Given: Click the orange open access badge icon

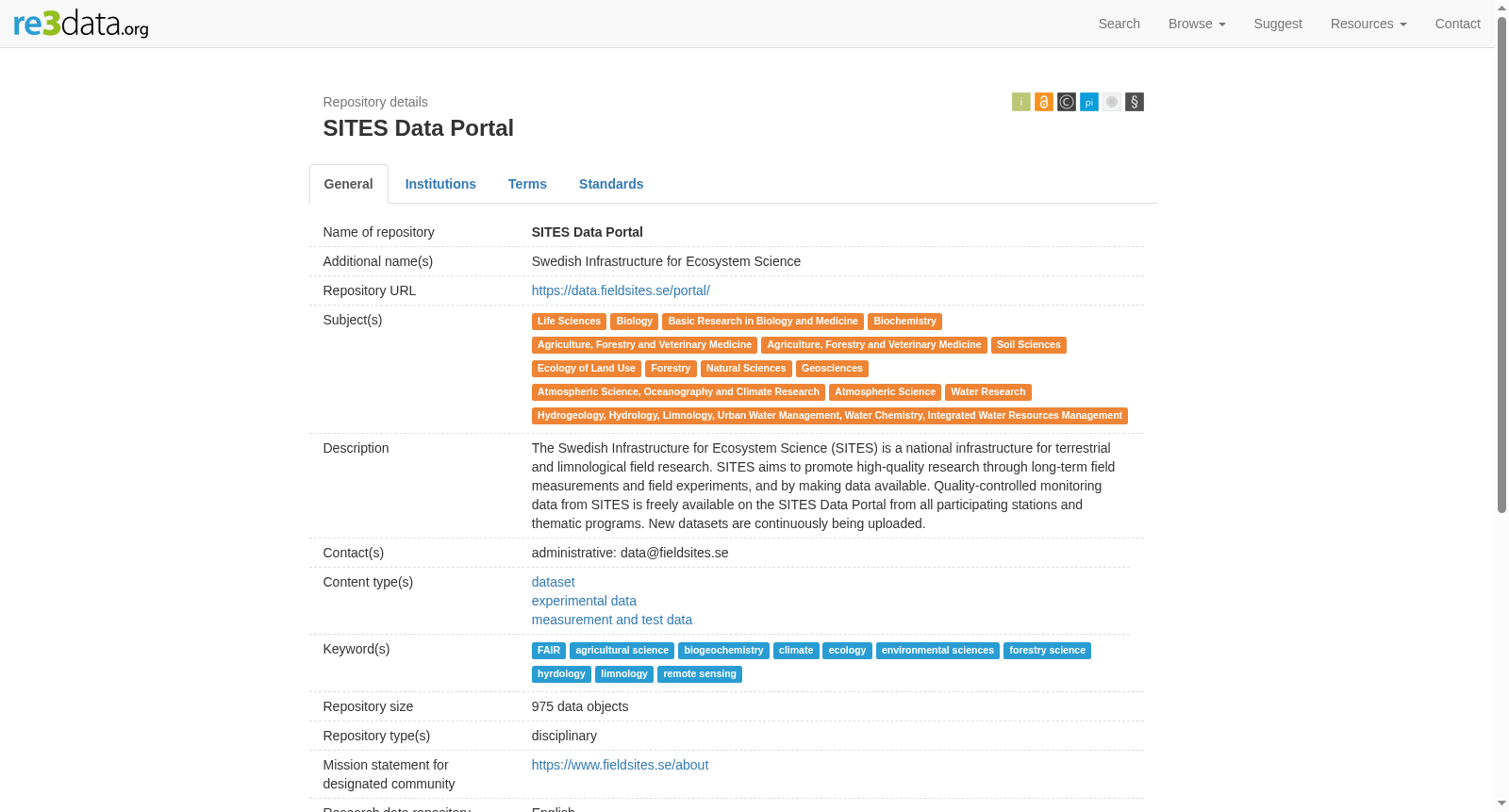Looking at the screenshot, I should 1044,102.
